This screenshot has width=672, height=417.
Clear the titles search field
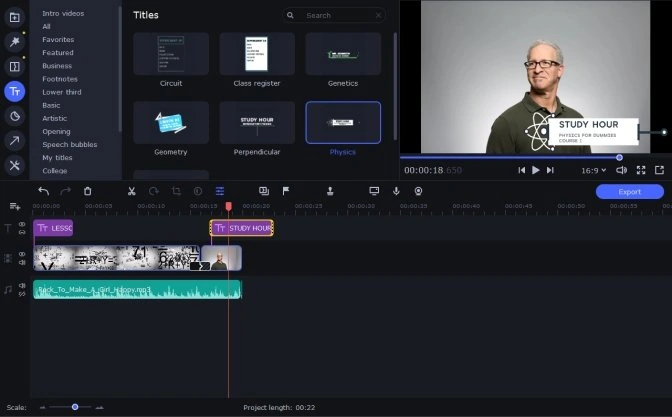[x=378, y=15]
